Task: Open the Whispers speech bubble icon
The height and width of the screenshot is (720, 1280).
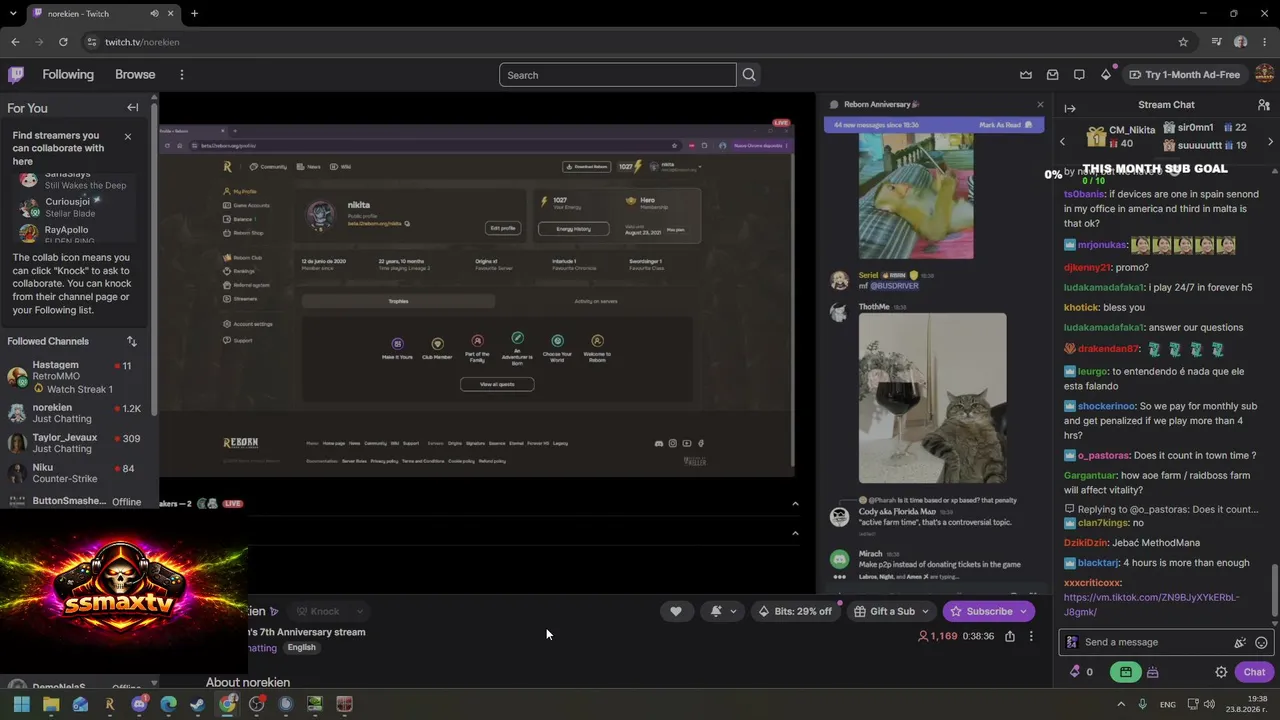Action: pyautogui.click(x=1079, y=75)
